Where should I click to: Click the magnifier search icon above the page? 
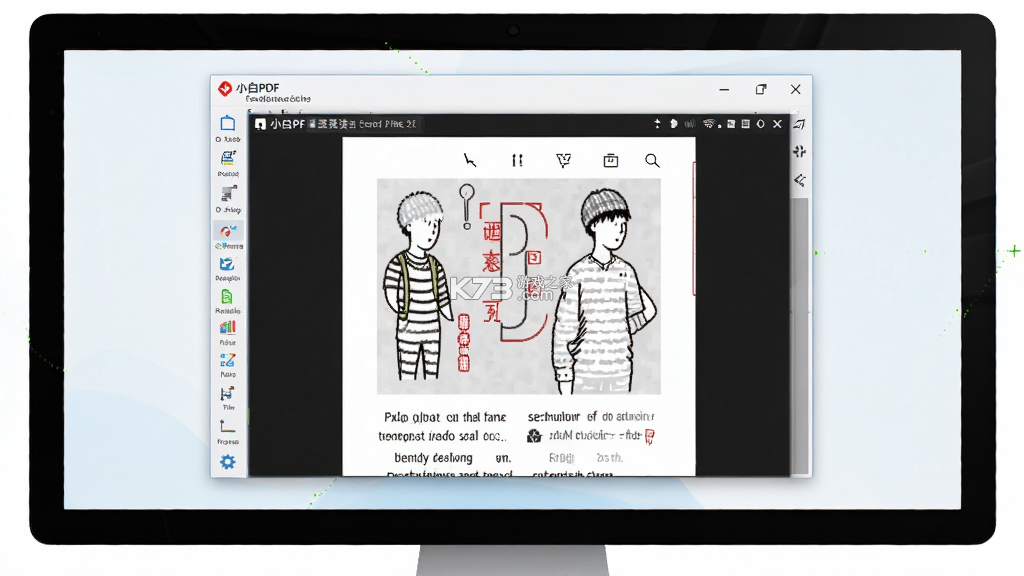tap(652, 161)
